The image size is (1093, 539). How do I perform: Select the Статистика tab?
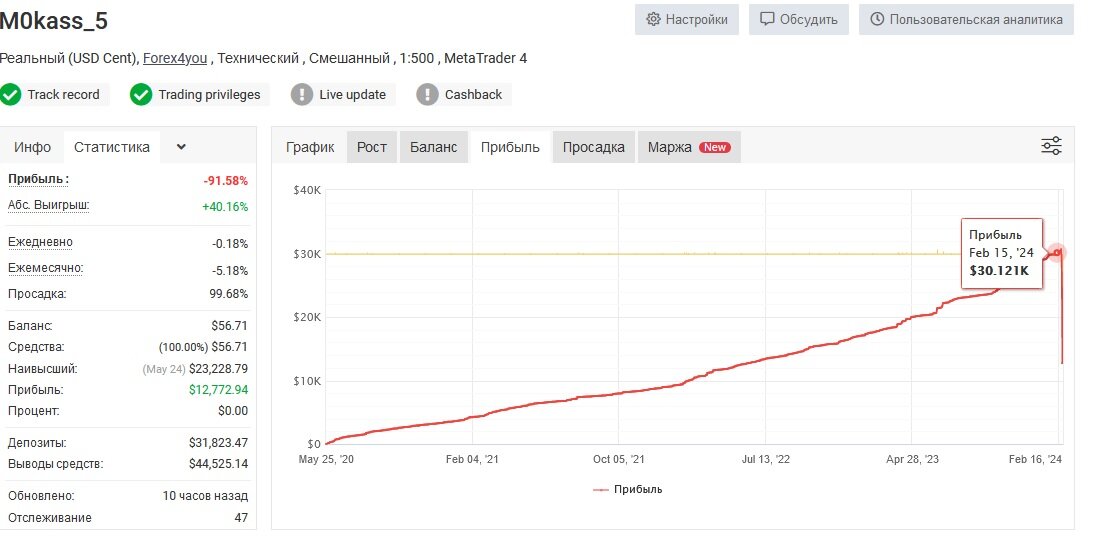[112, 147]
